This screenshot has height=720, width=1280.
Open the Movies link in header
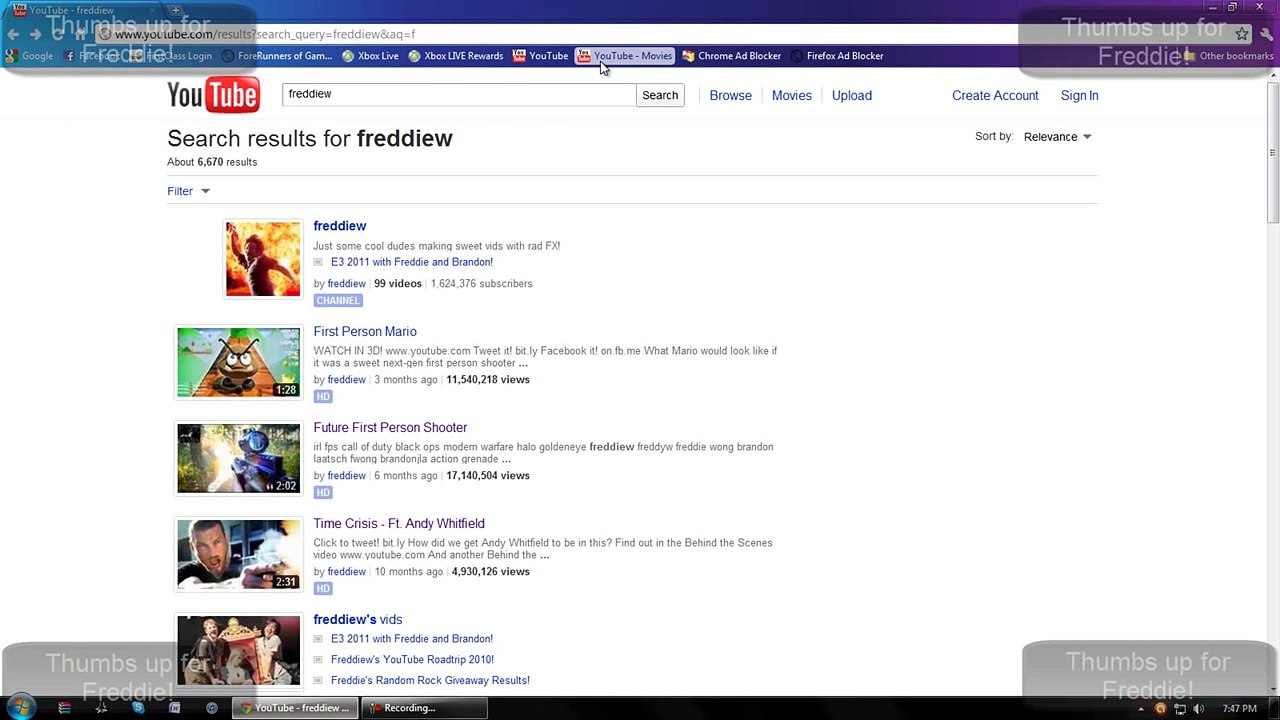coord(791,96)
